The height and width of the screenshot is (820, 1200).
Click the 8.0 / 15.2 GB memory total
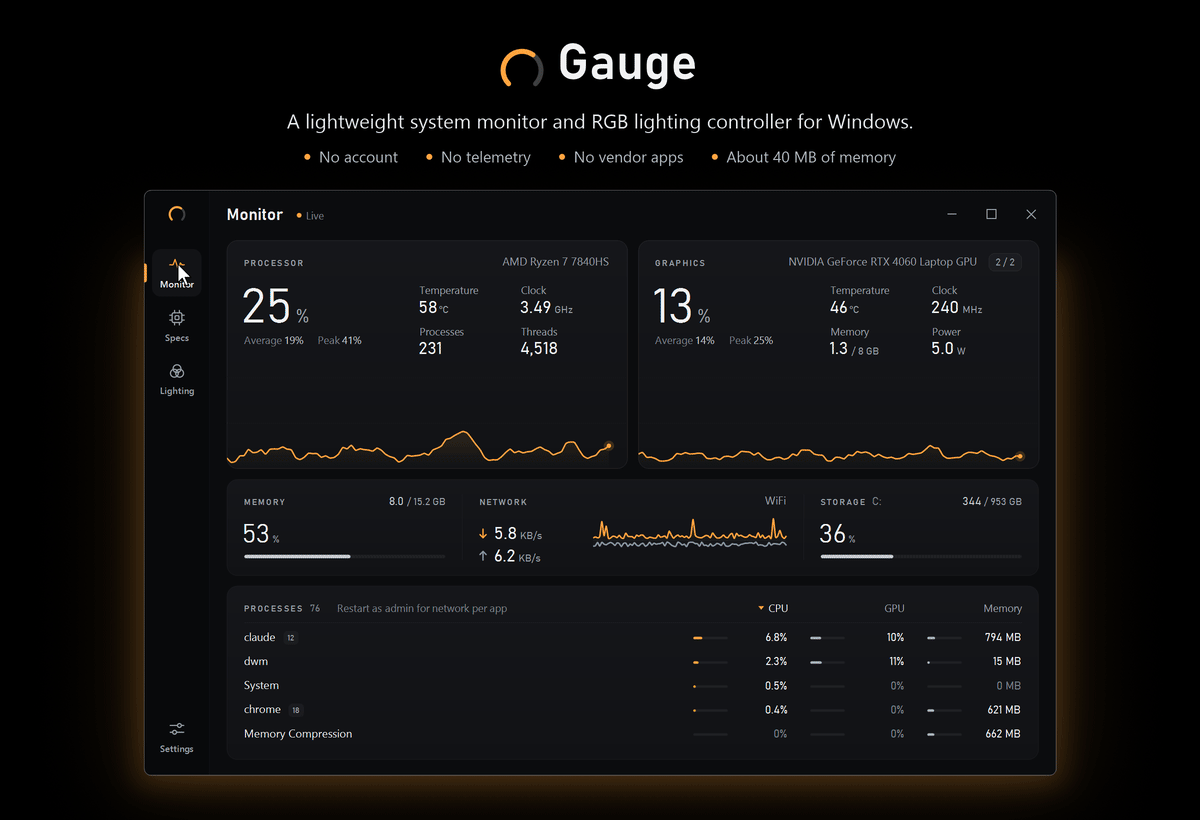pyautogui.click(x=417, y=501)
